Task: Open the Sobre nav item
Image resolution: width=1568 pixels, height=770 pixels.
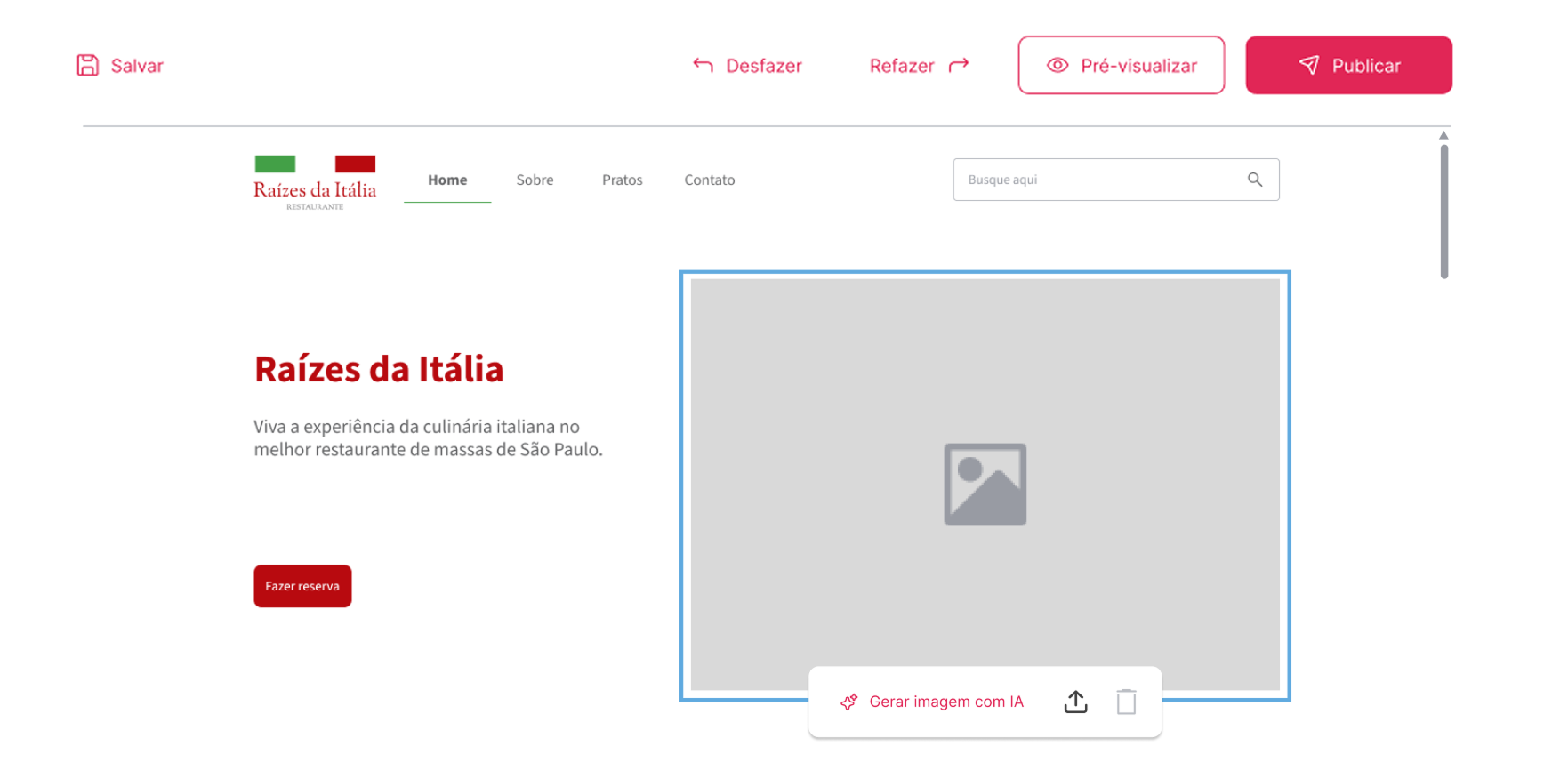Action: click(535, 180)
